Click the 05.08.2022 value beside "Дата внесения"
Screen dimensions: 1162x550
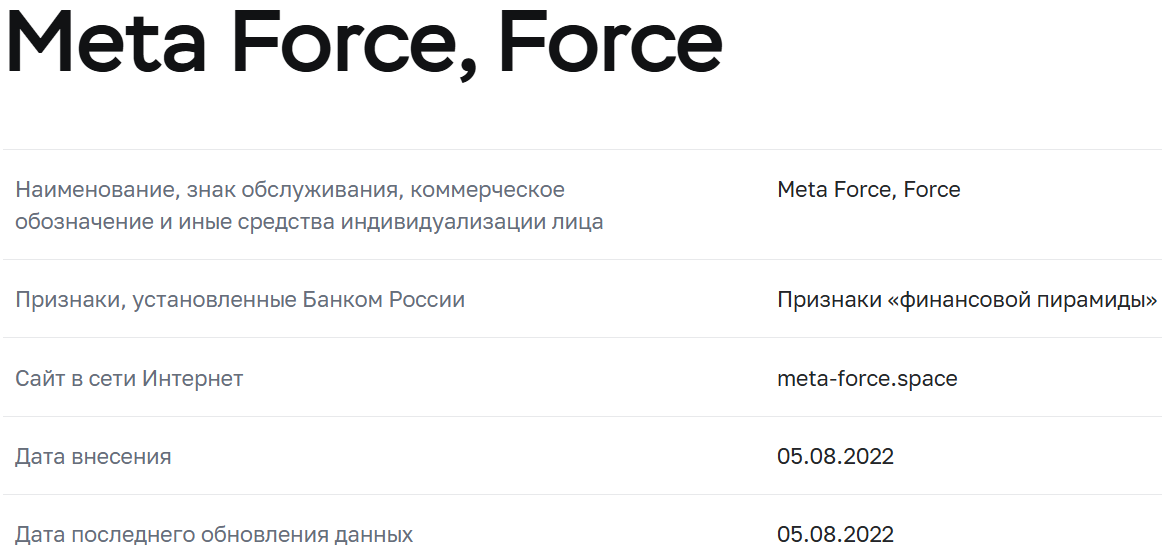pyautogui.click(x=835, y=457)
